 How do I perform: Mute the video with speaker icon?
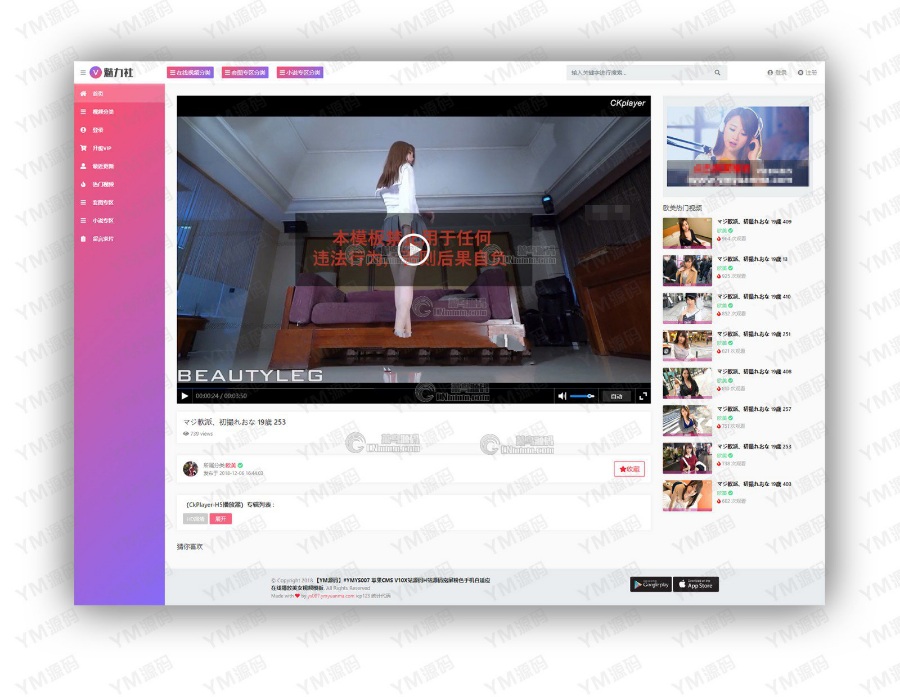click(x=562, y=396)
